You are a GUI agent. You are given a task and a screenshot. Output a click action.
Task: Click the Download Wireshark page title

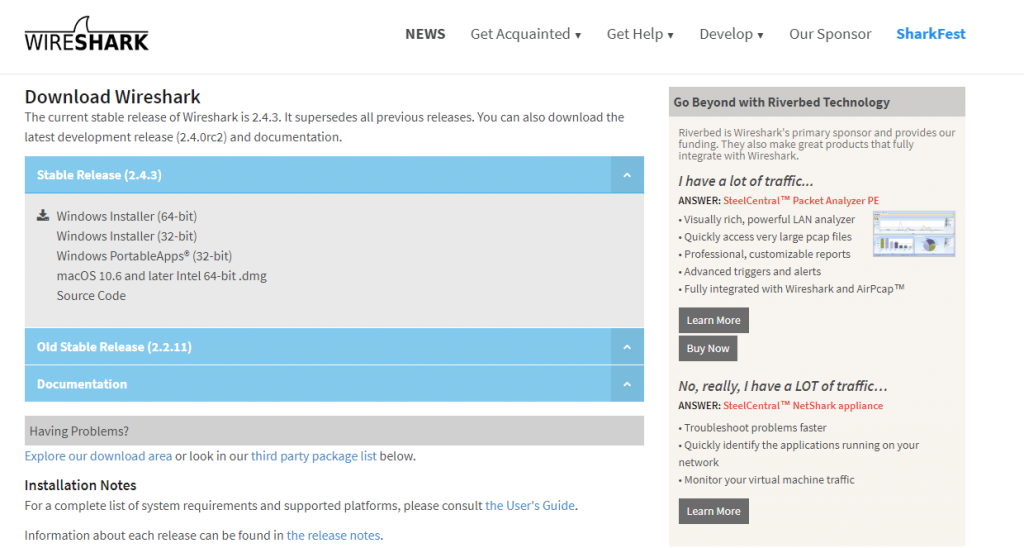click(x=112, y=97)
